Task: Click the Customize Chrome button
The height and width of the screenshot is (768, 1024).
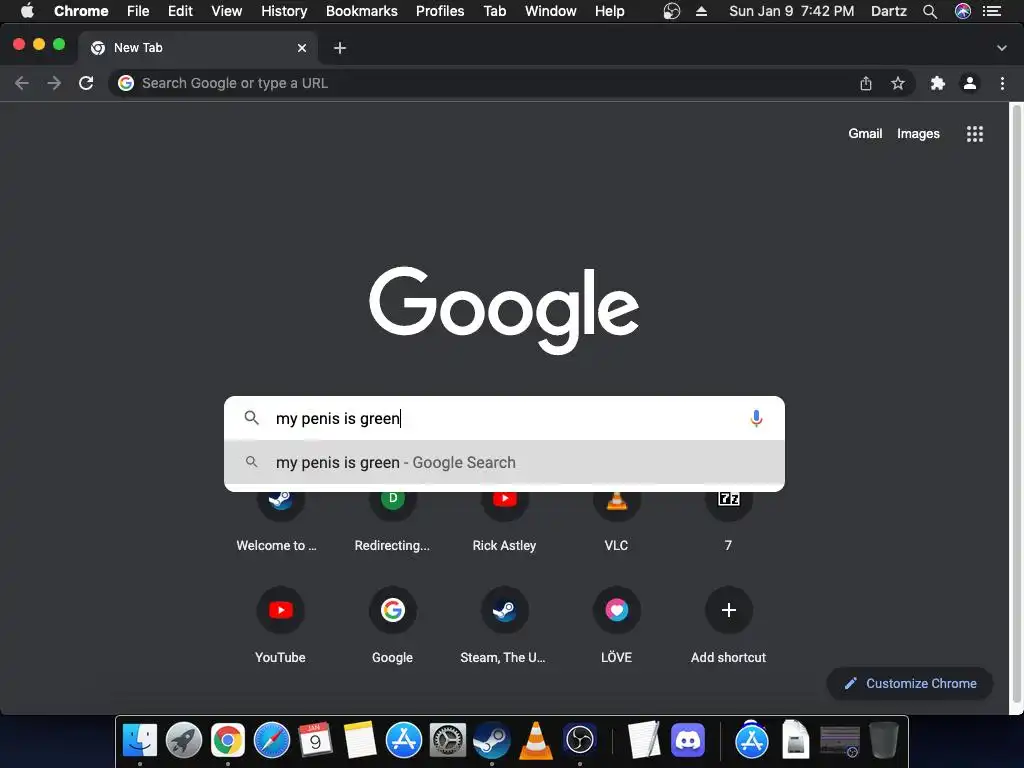Action: [x=910, y=683]
